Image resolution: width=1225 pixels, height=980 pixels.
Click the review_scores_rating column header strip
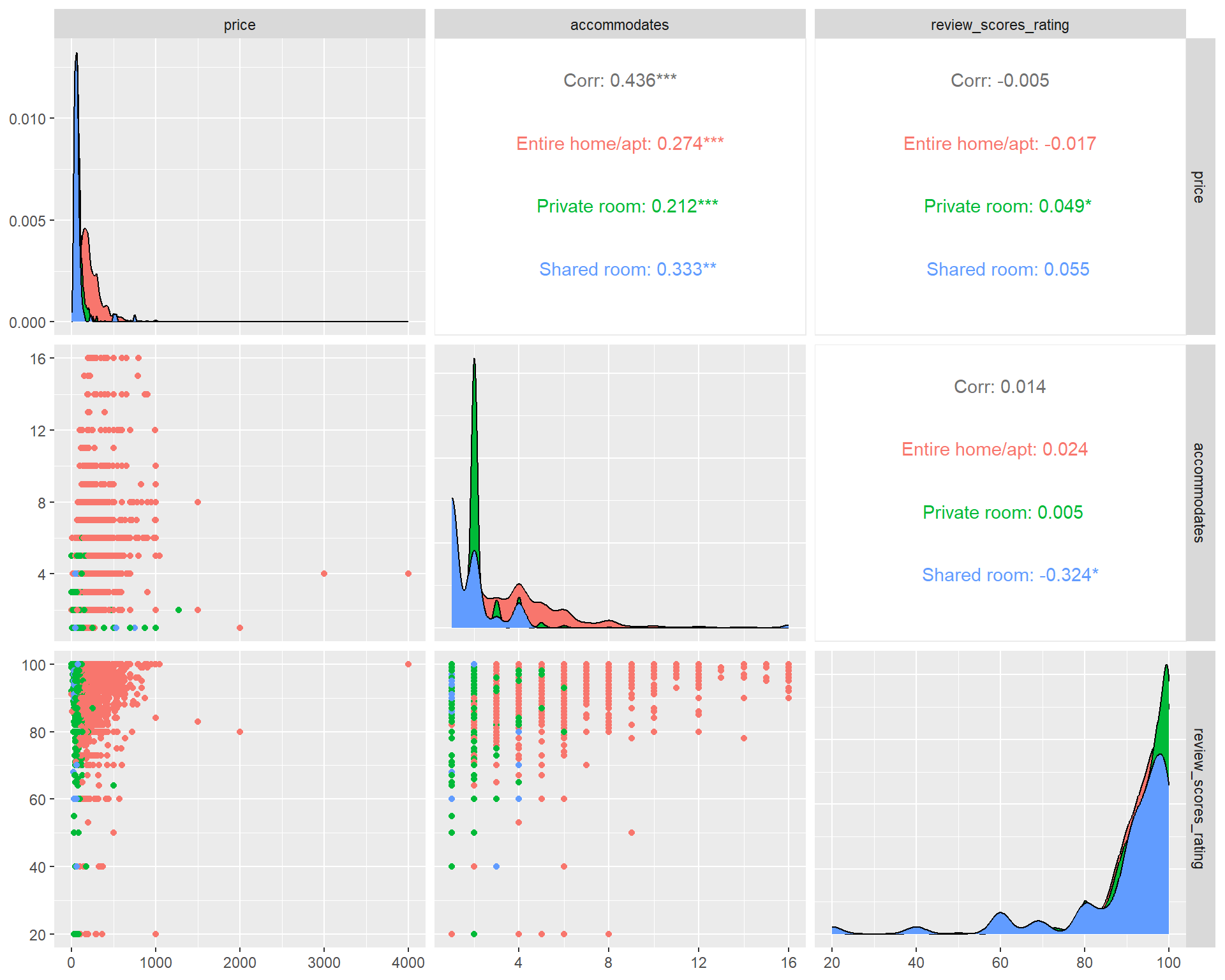pos(1000,24)
